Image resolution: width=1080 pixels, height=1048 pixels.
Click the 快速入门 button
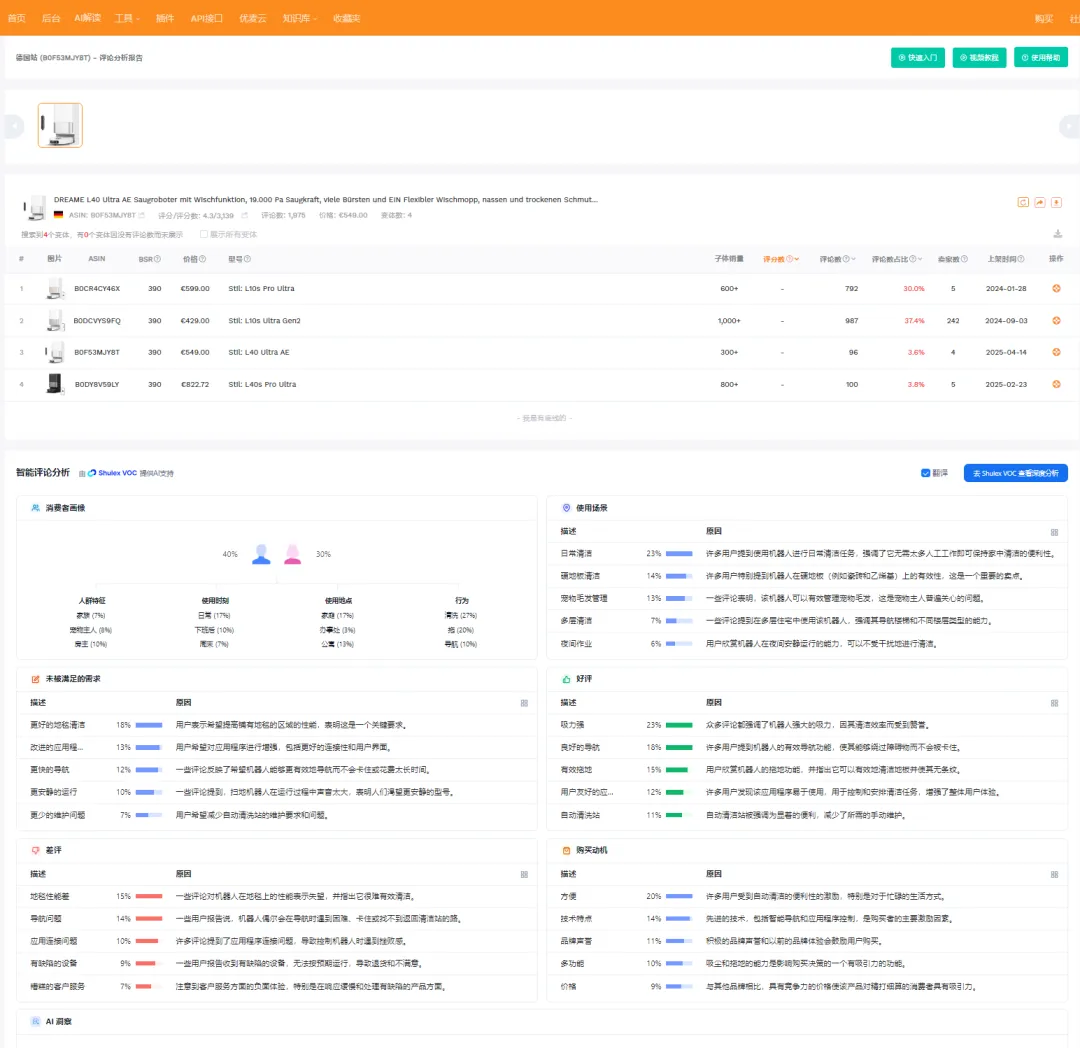[917, 58]
